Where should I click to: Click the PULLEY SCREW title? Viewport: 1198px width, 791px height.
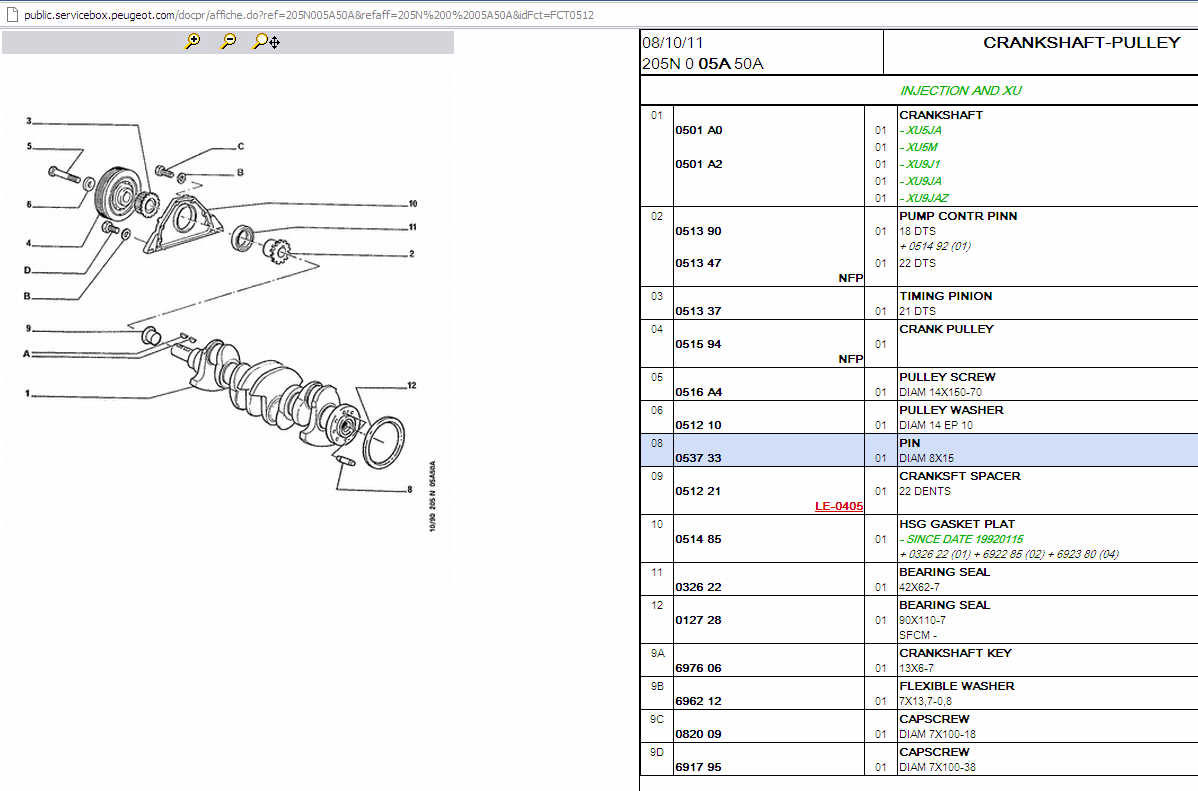tap(947, 377)
